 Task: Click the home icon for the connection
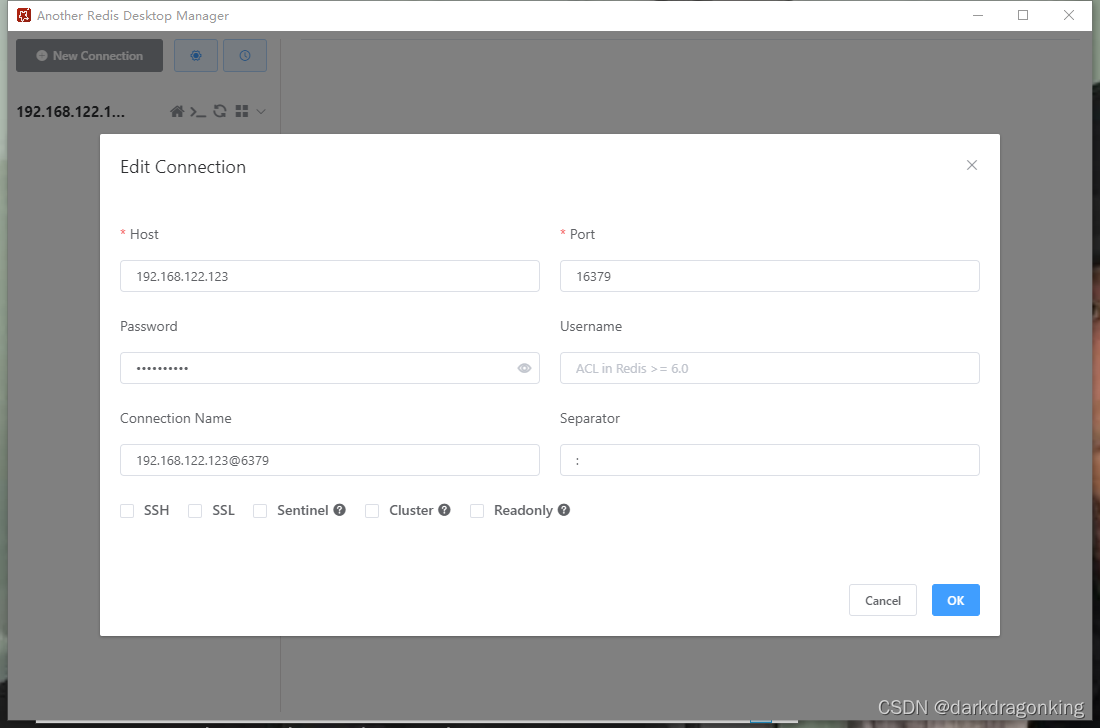click(x=177, y=111)
